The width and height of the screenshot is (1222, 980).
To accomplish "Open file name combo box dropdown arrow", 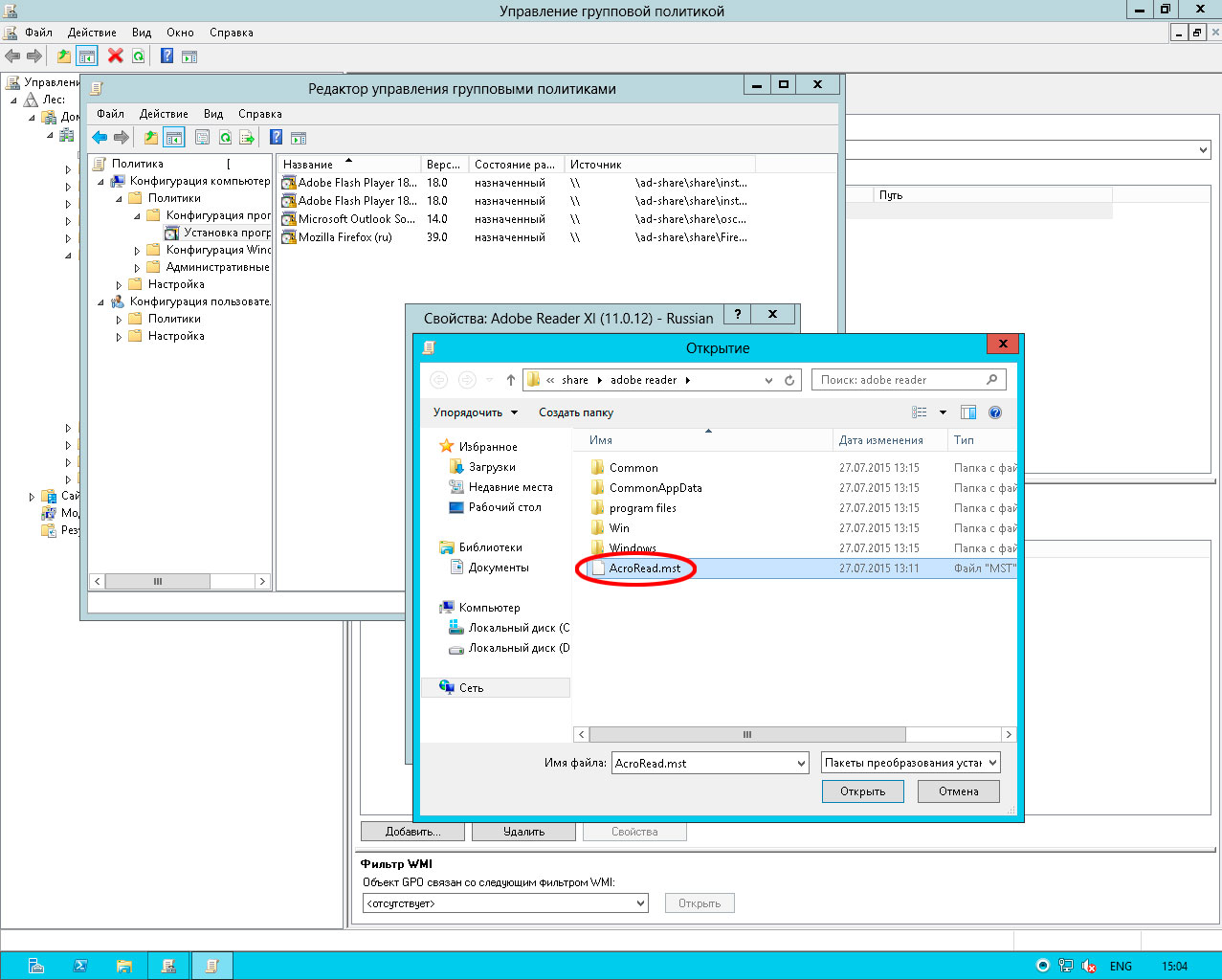I will pos(801,763).
